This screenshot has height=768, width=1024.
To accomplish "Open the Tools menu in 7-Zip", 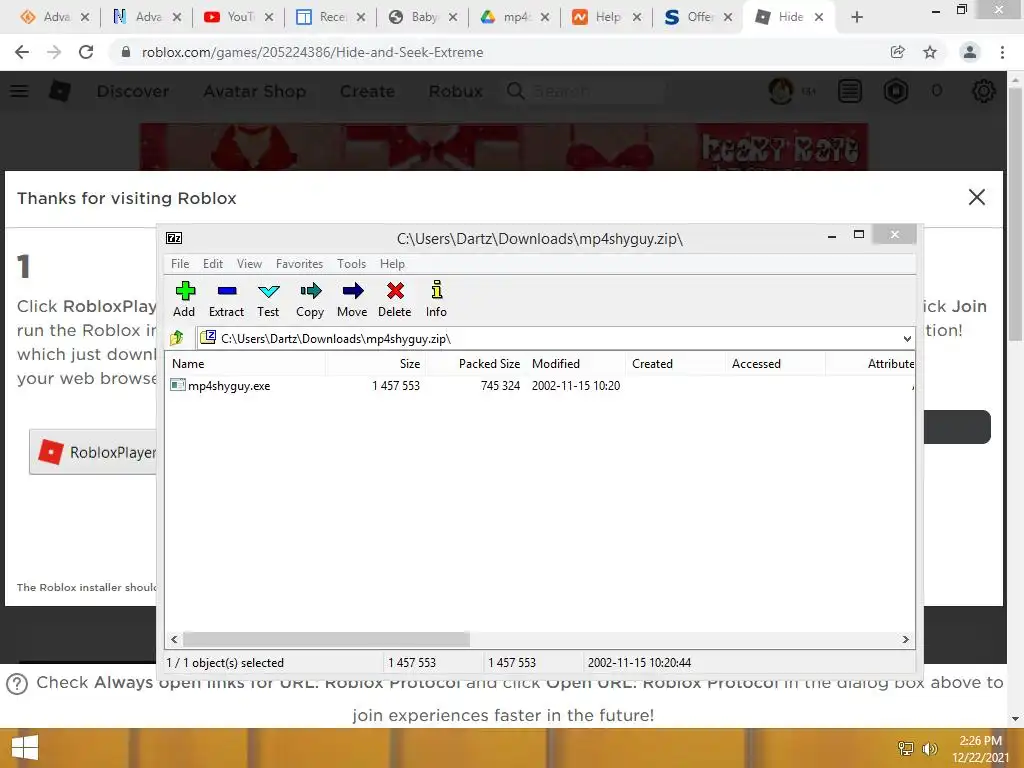I will 351,264.
